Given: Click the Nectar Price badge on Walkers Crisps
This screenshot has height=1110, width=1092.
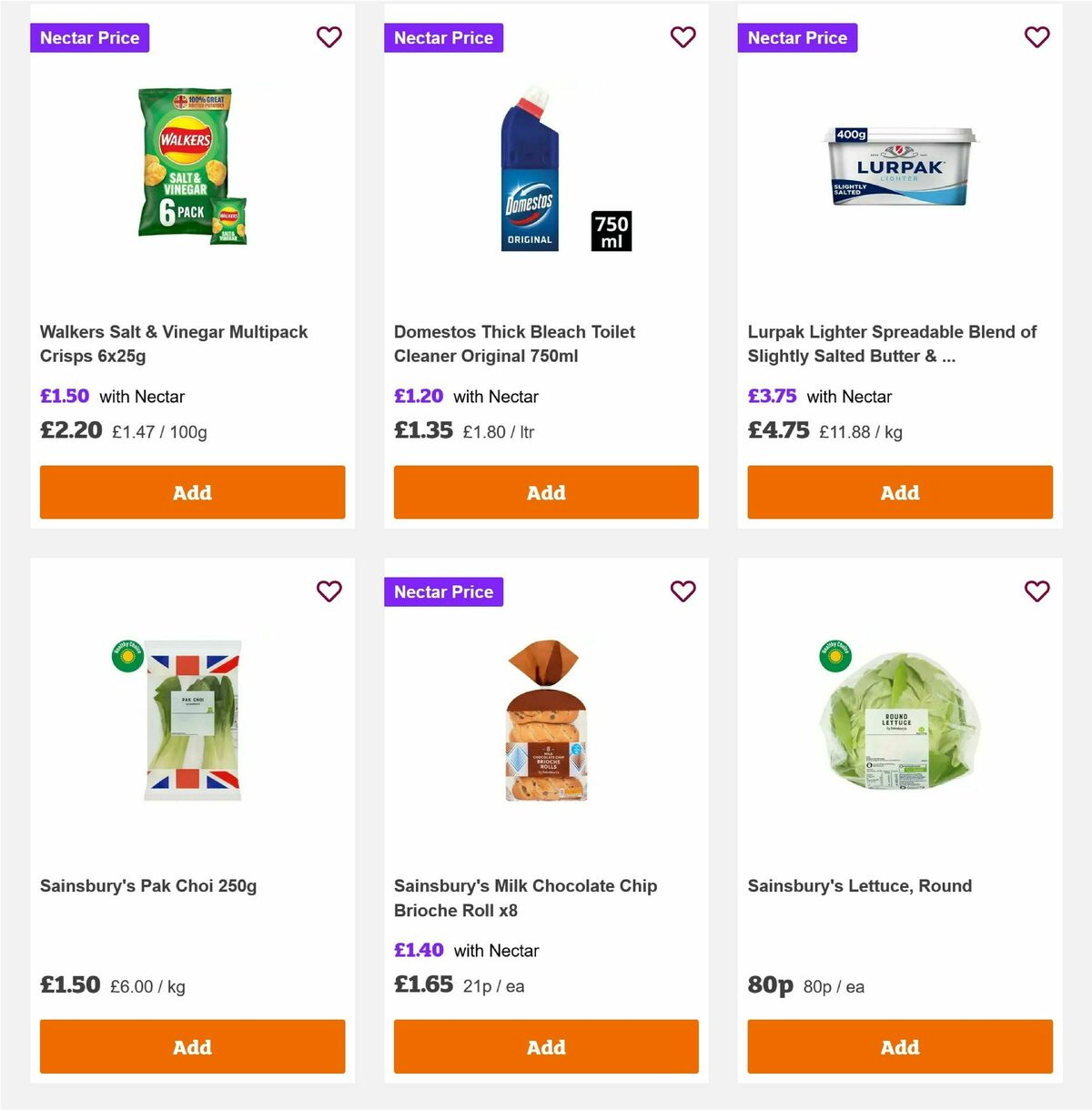Looking at the screenshot, I should [x=89, y=37].
